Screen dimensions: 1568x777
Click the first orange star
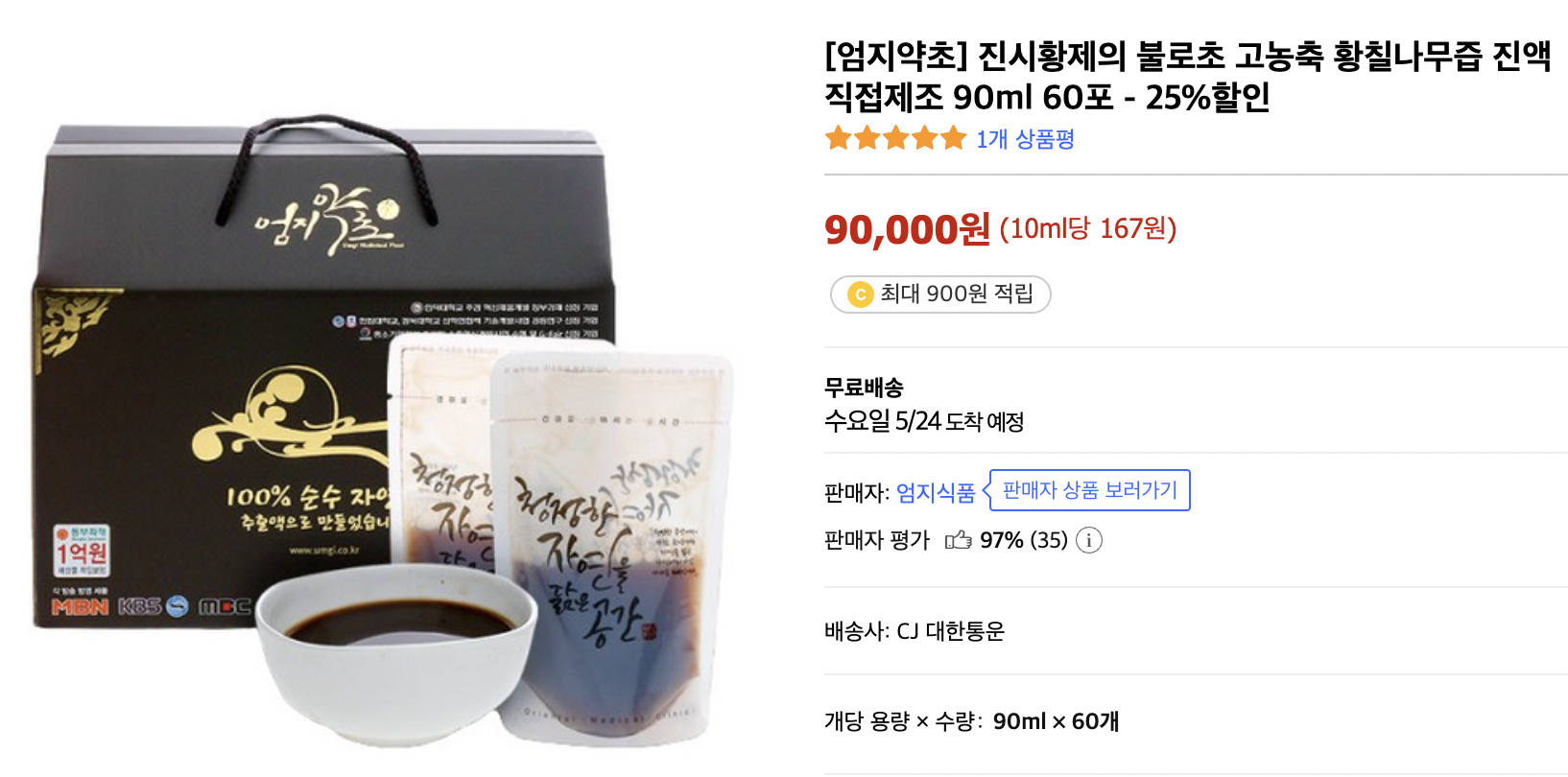pos(839,138)
